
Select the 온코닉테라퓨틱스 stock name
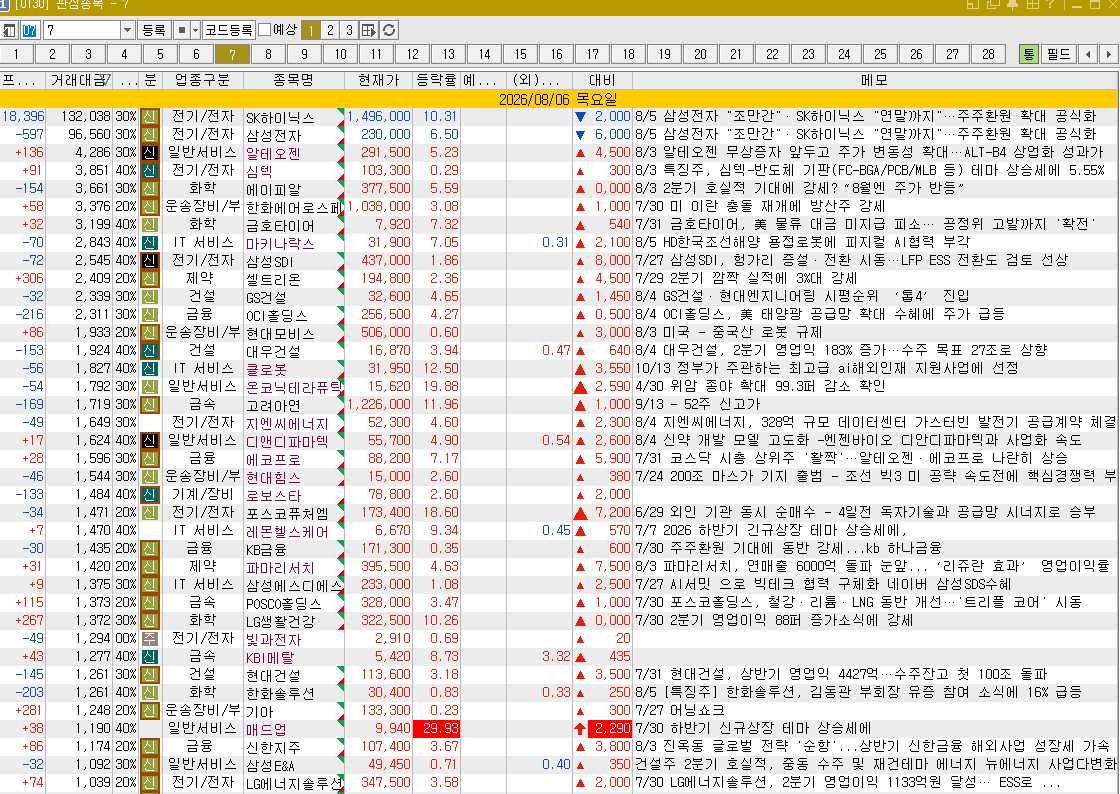pos(294,387)
